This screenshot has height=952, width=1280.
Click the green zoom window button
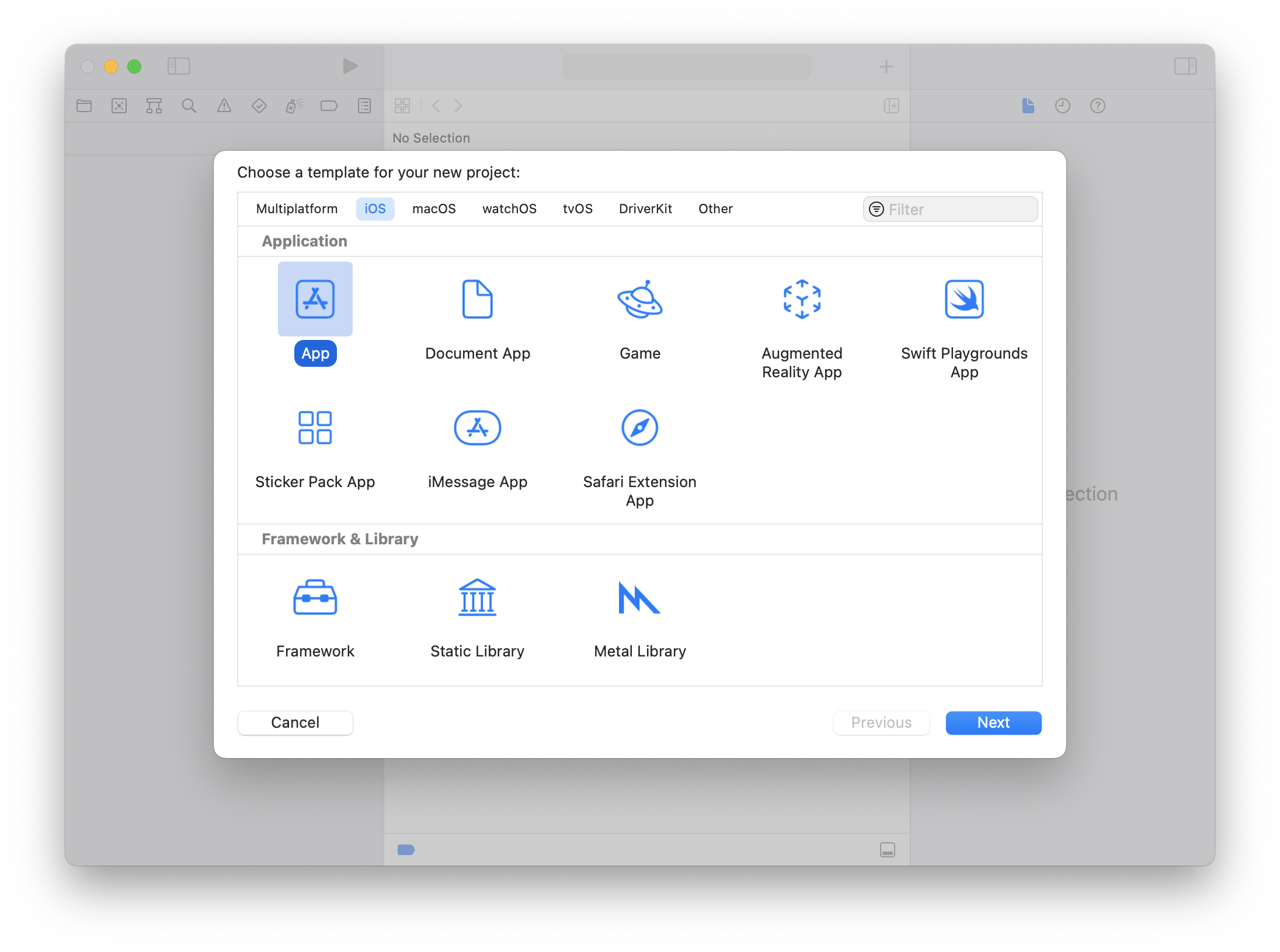(x=134, y=67)
